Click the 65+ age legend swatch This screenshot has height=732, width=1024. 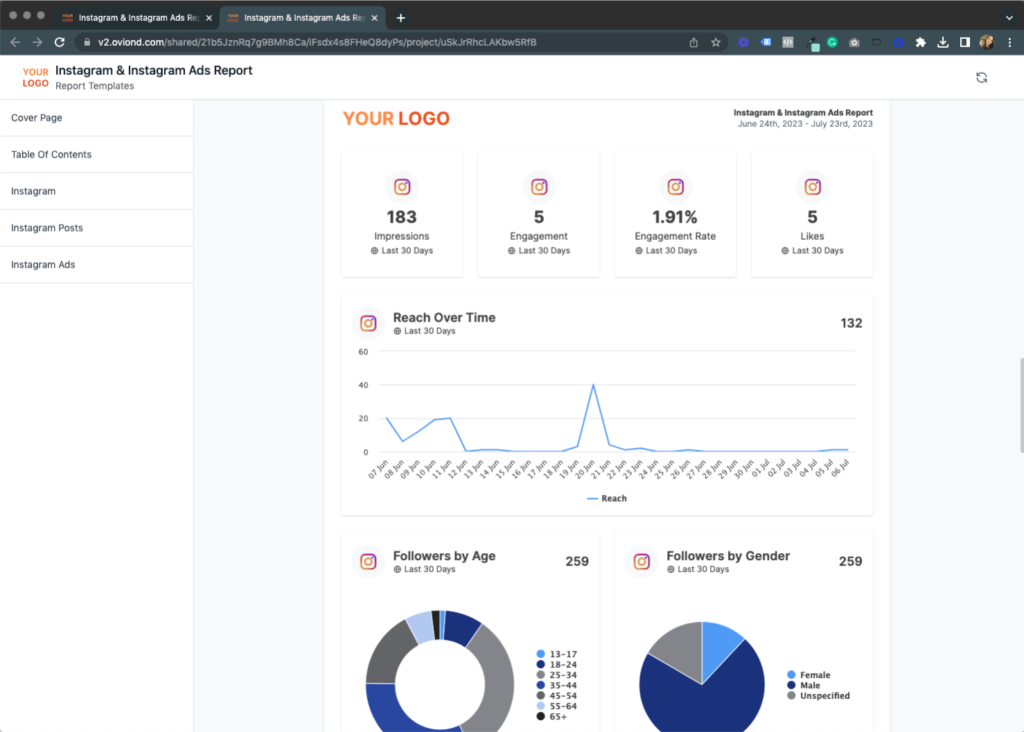(x=541, y=717)
